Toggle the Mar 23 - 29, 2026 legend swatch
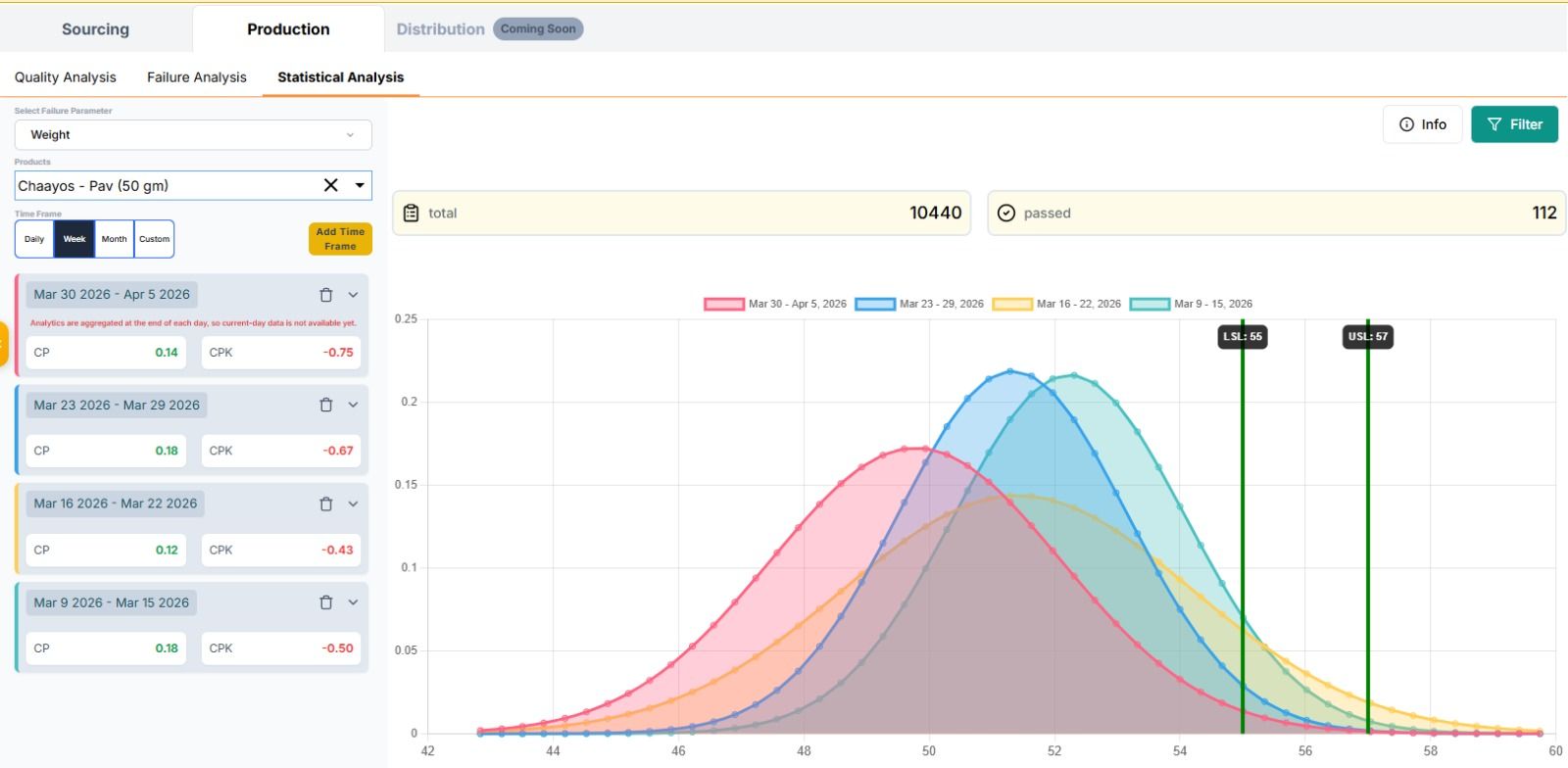The image size is (1568, 768). (x=874, y=304)
